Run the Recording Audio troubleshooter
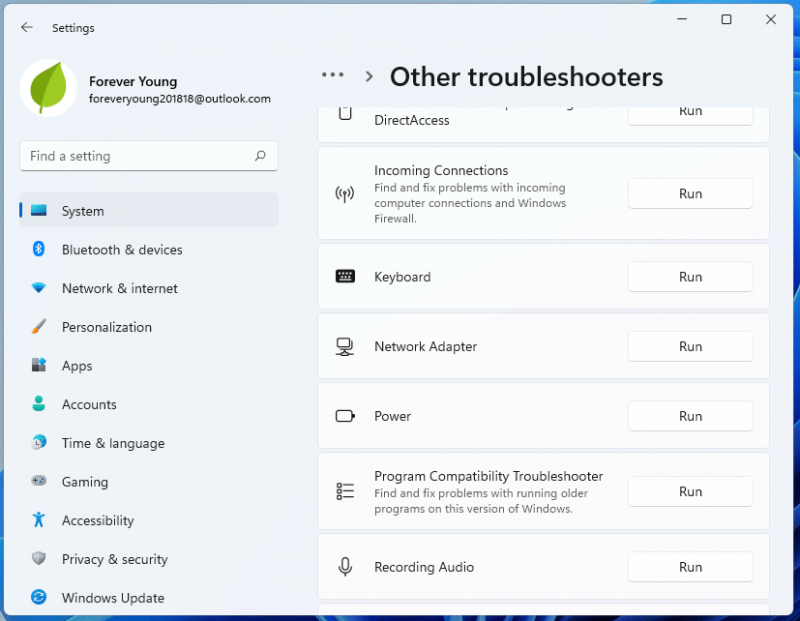Screen dimensions: 800x621 pos(690,567)
